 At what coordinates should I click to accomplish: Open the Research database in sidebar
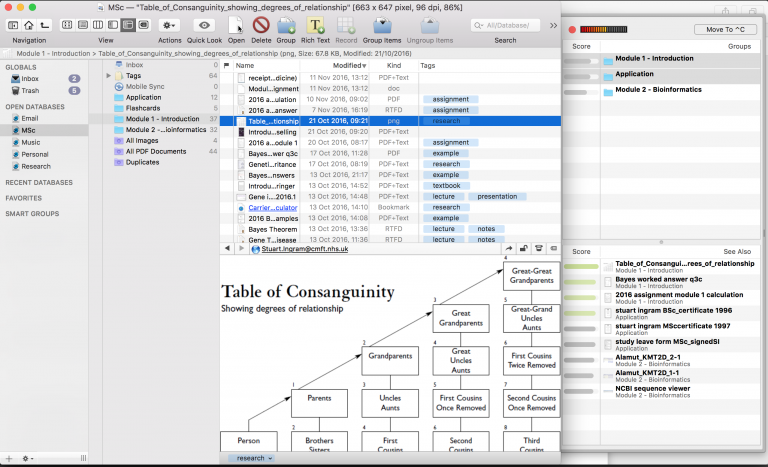(x=36, y=166)
